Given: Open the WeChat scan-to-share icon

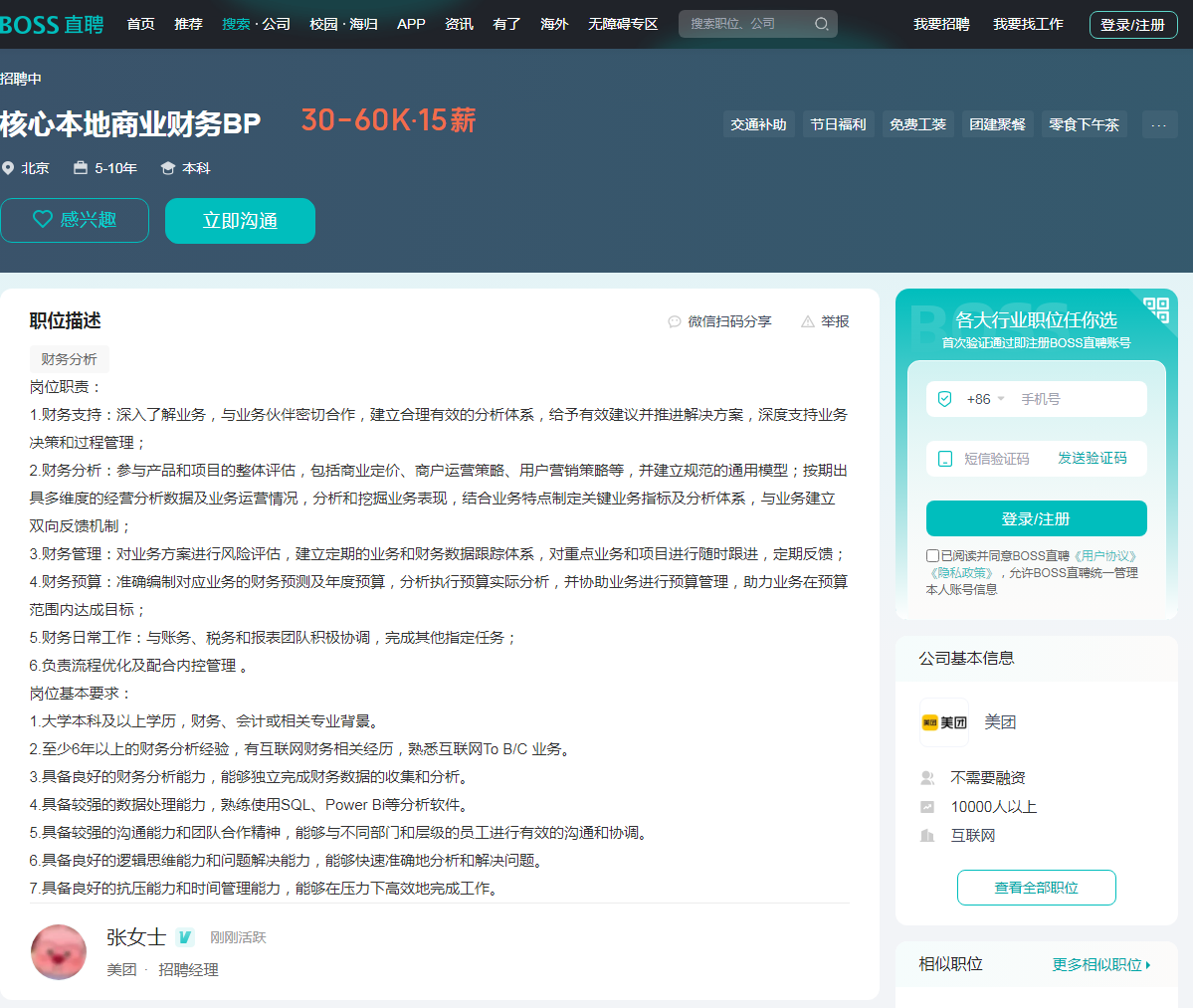Looking at the screenshot, I should [674, 320].
